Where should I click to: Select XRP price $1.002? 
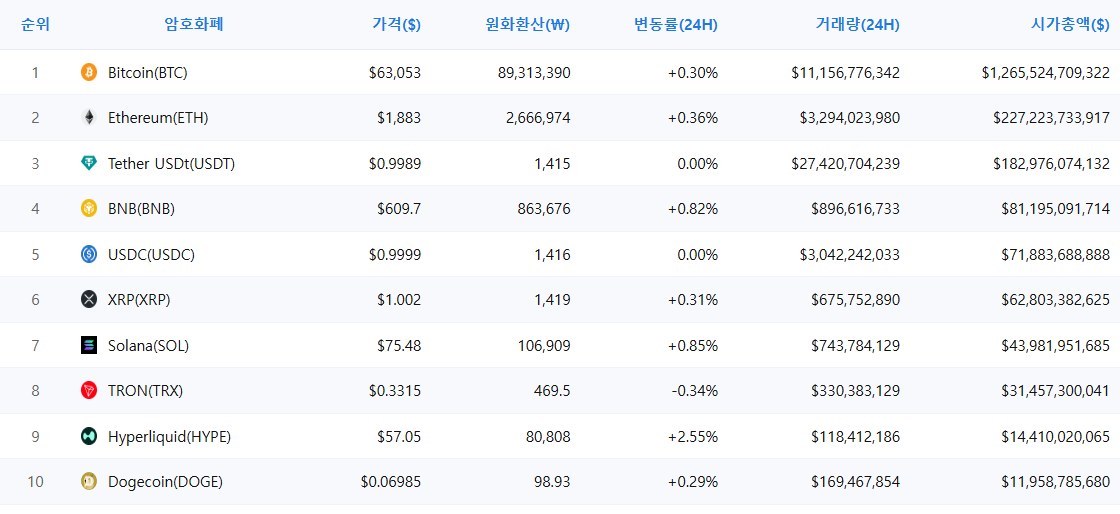click(x=399, y=300)
